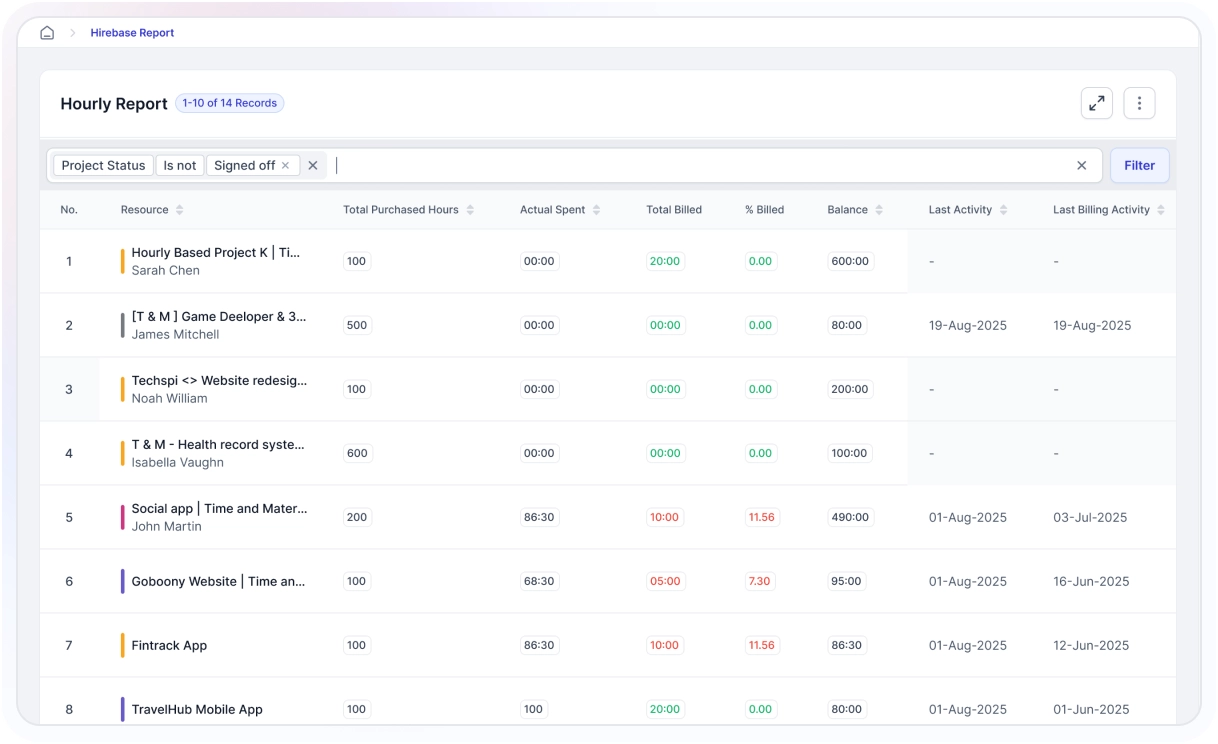The image size is (1218, 744).
Task: Clear the filter search bar
Action: coord(1081,166)
